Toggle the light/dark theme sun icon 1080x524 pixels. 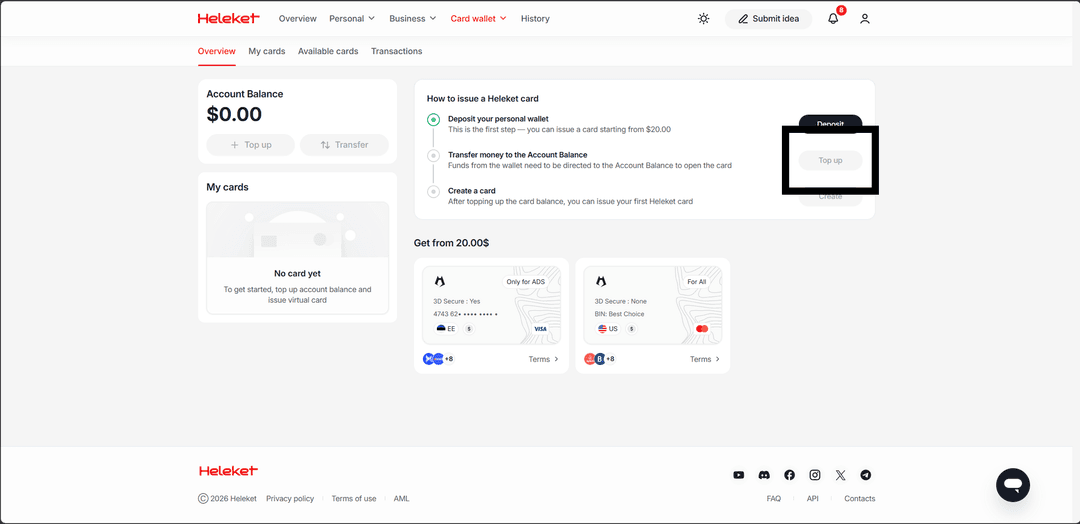click(x=704, y=19)
